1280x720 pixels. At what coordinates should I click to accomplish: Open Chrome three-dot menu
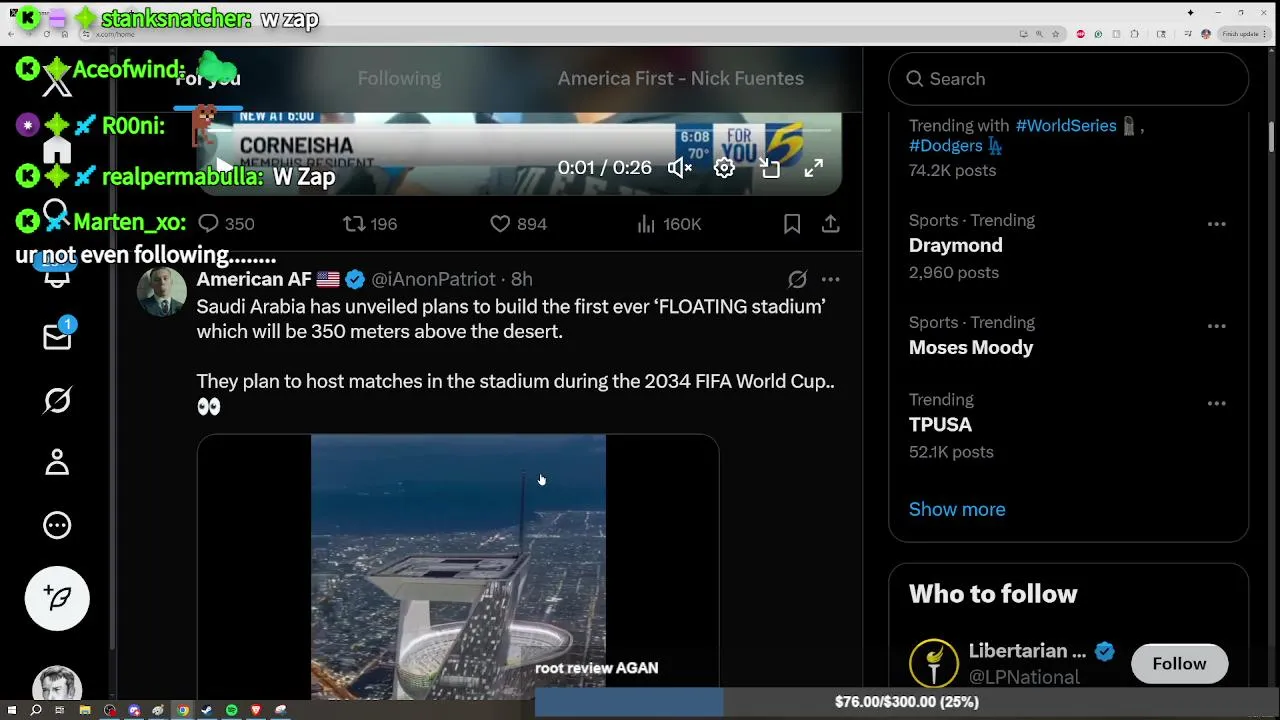pyautogui.click(x=1264, y=34)
